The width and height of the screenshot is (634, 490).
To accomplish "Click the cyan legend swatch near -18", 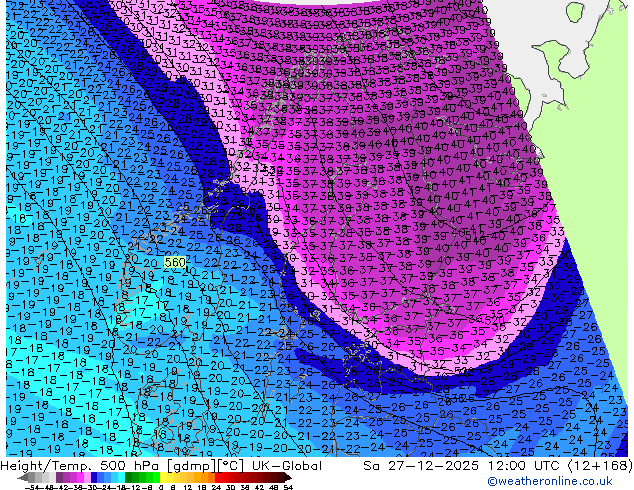I will coord(121,478).
